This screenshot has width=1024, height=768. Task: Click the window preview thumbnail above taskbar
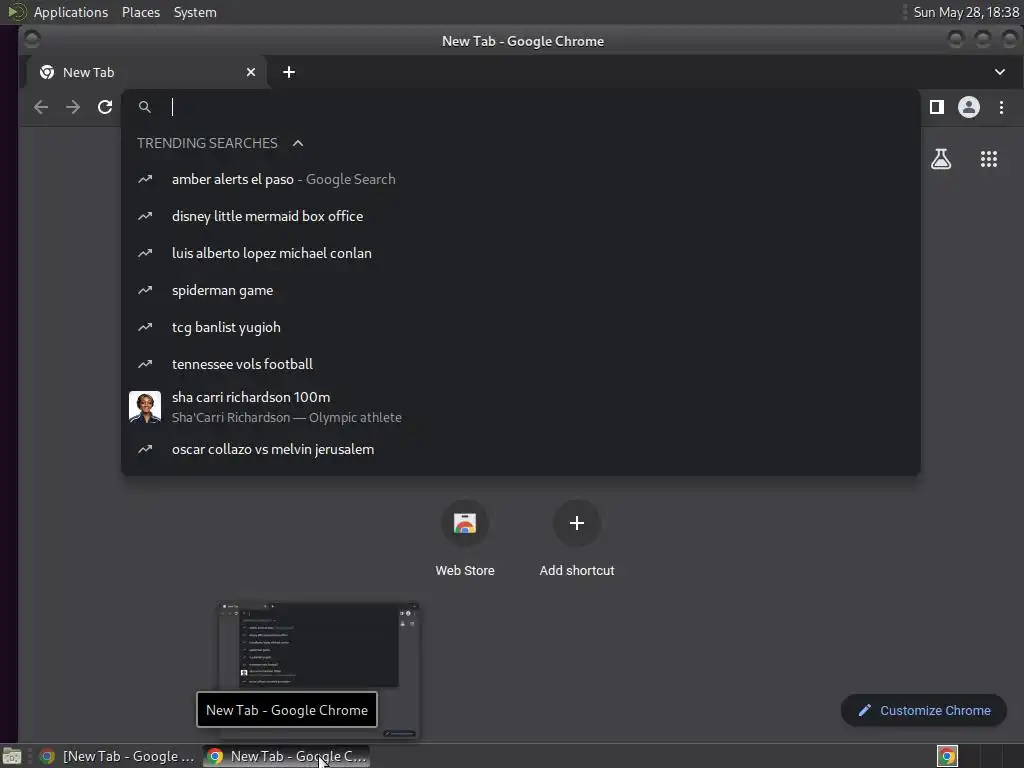pyautogui.click(x=318, y=671)
